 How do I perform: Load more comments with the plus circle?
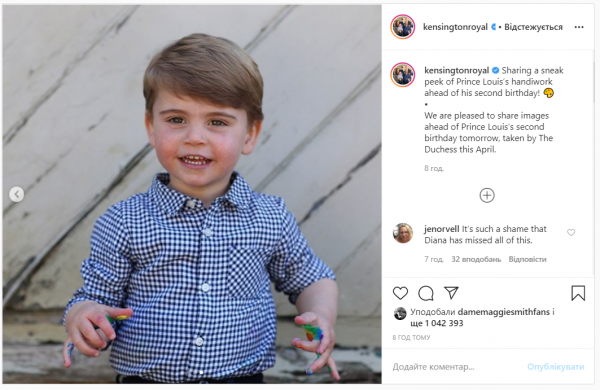click(487, 195)
